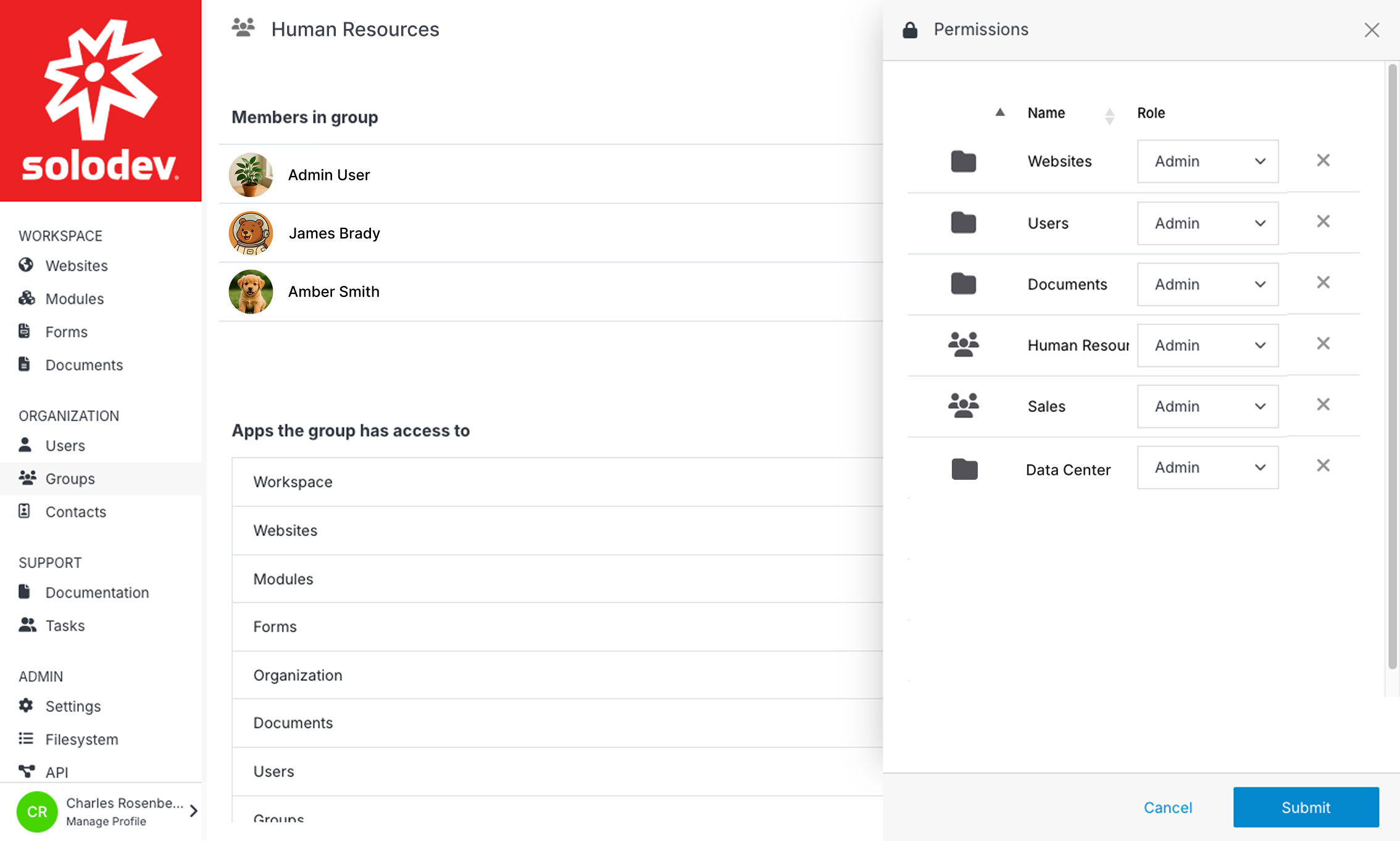This screenshot has height=841, width=1400.
Task: Remove the Sales permission with the X
Action: point(1323,404)
